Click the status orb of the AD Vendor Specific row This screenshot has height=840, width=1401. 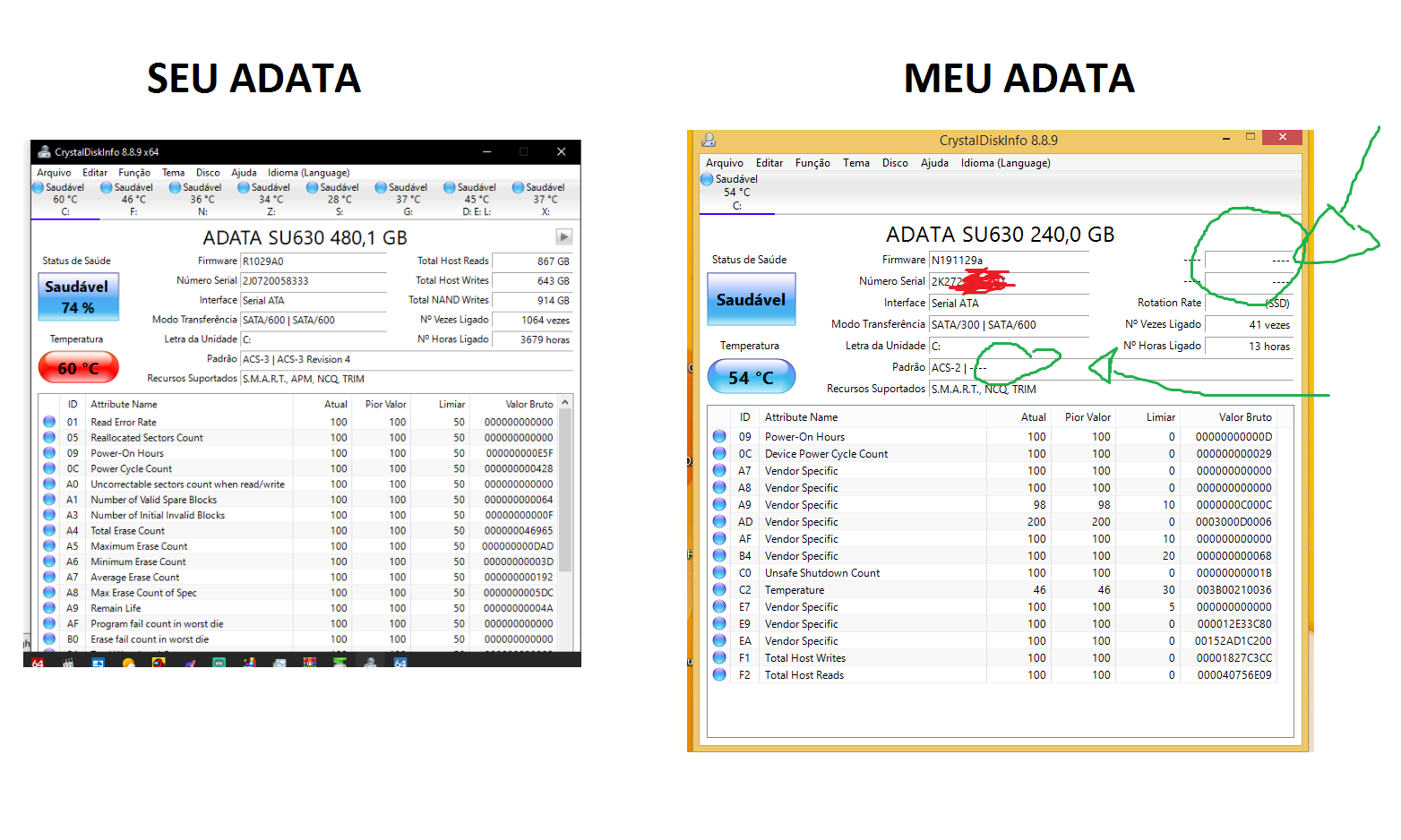pos(719,521)
